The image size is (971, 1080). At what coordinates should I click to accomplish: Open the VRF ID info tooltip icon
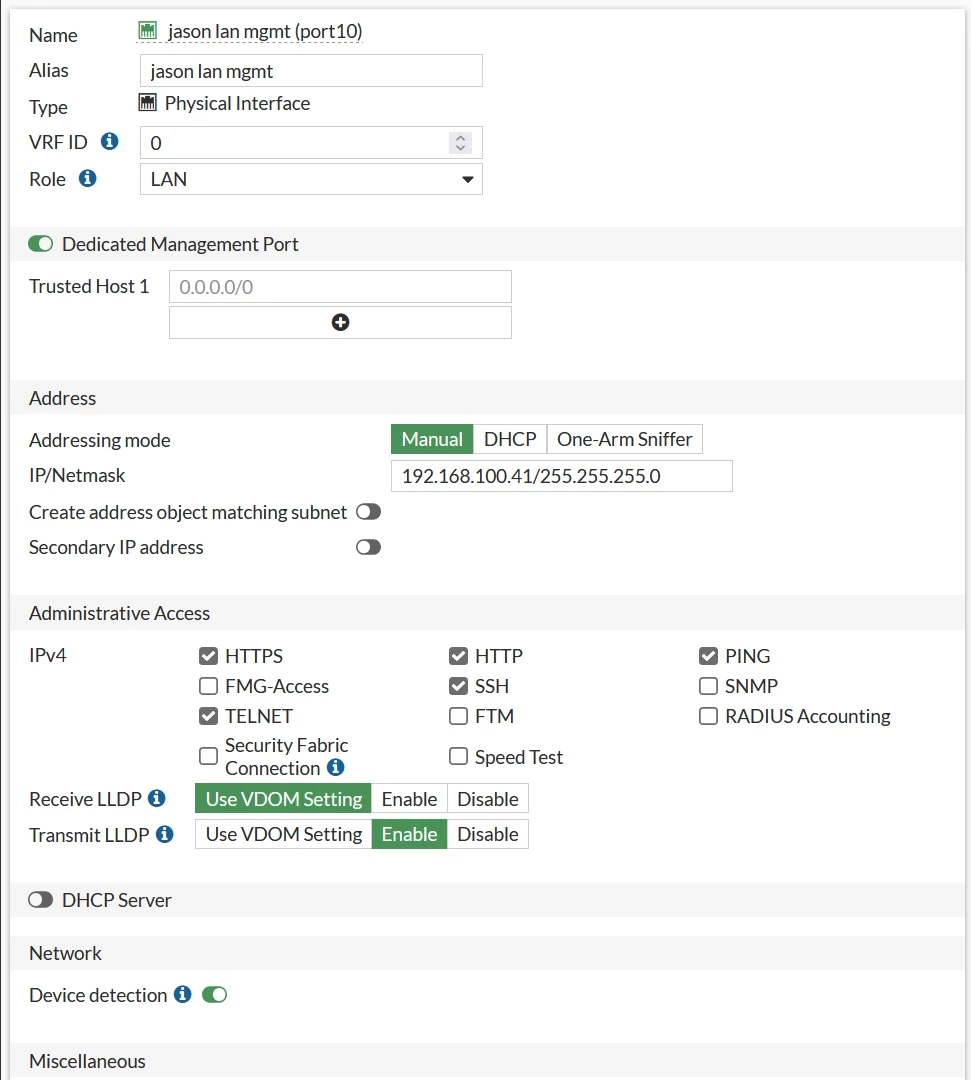click(x=109, y=141)
